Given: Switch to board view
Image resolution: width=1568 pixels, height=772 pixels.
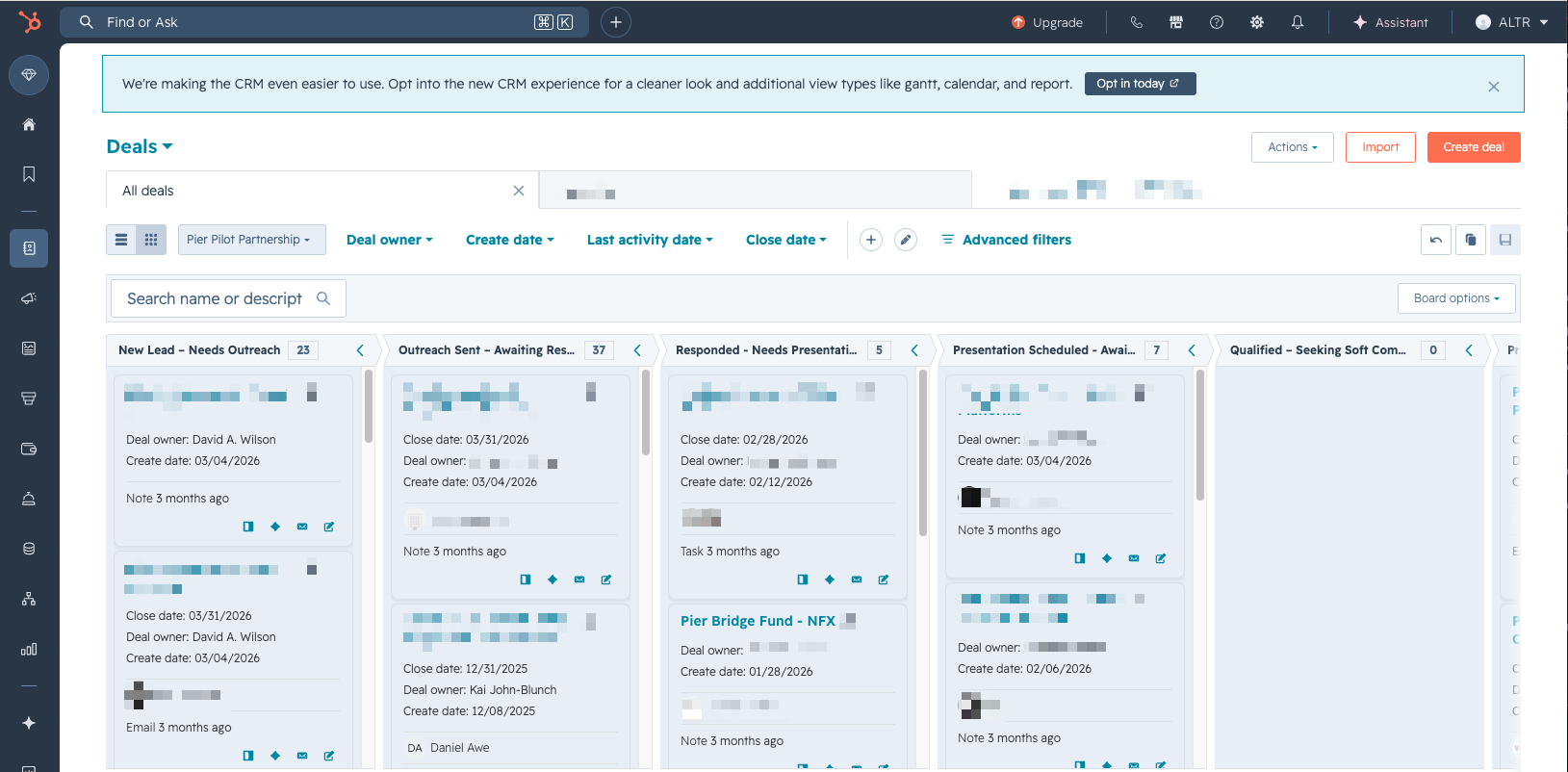Looking at the screenshot, I should coord(151,240).
